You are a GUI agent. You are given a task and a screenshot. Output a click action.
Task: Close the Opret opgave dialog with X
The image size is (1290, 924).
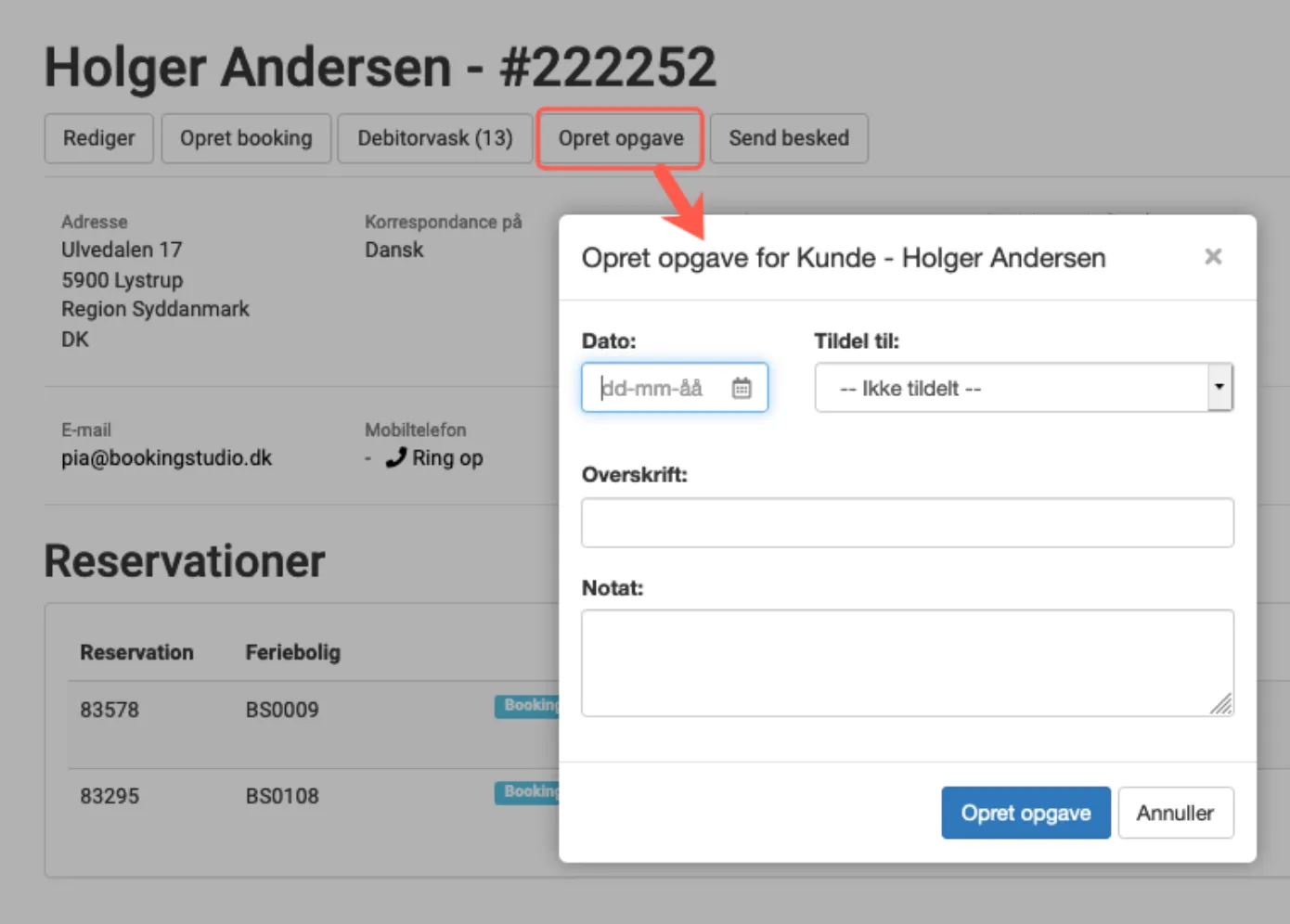click(x=1212, y=257)
